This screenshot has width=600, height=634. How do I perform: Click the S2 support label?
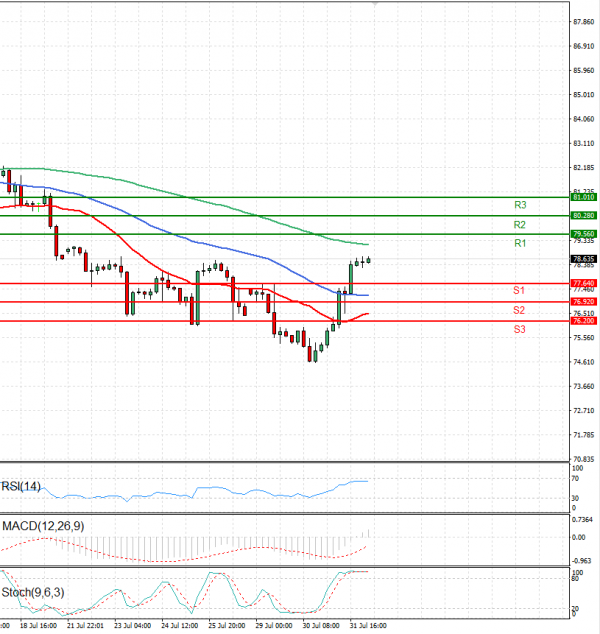[519, 310]
